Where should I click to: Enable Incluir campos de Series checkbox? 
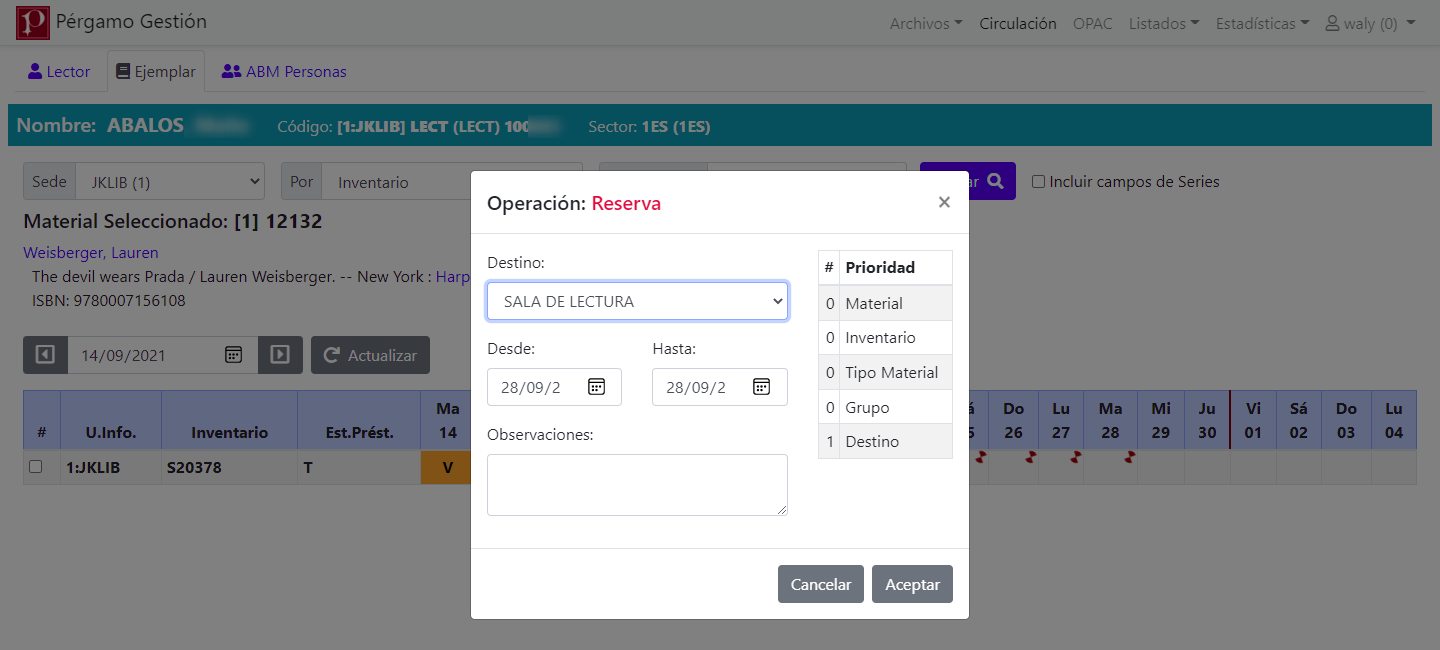(1038, 182)
